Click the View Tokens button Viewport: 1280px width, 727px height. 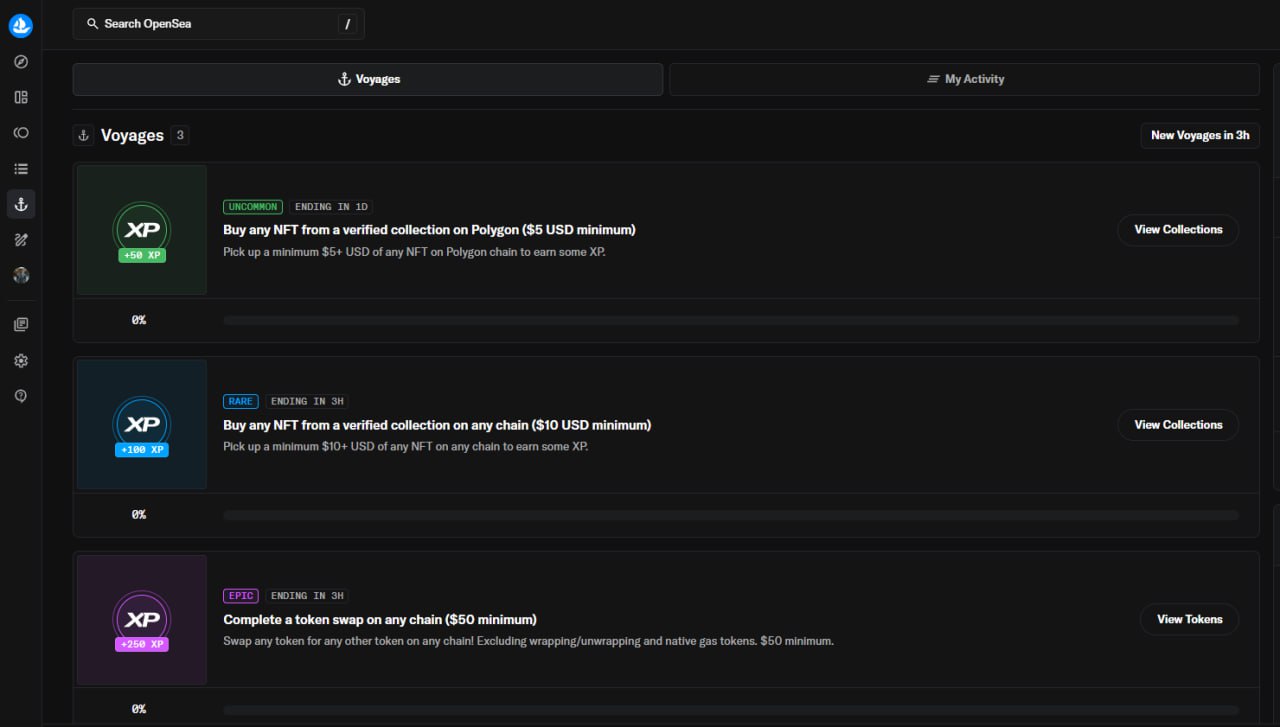(x=1189, y=619)
